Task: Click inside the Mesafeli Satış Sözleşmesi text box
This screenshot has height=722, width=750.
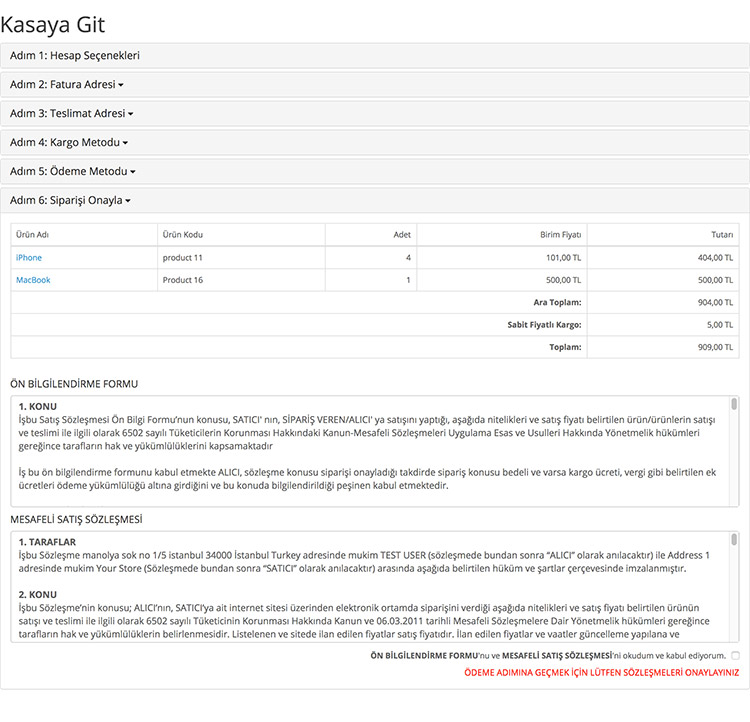Action: 370,585
